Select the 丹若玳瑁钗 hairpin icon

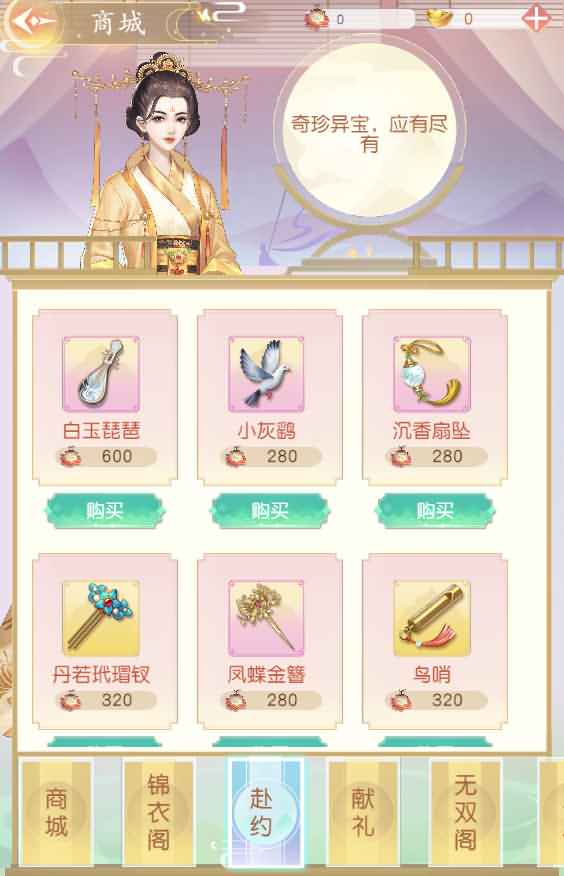[x=101, y=618]
